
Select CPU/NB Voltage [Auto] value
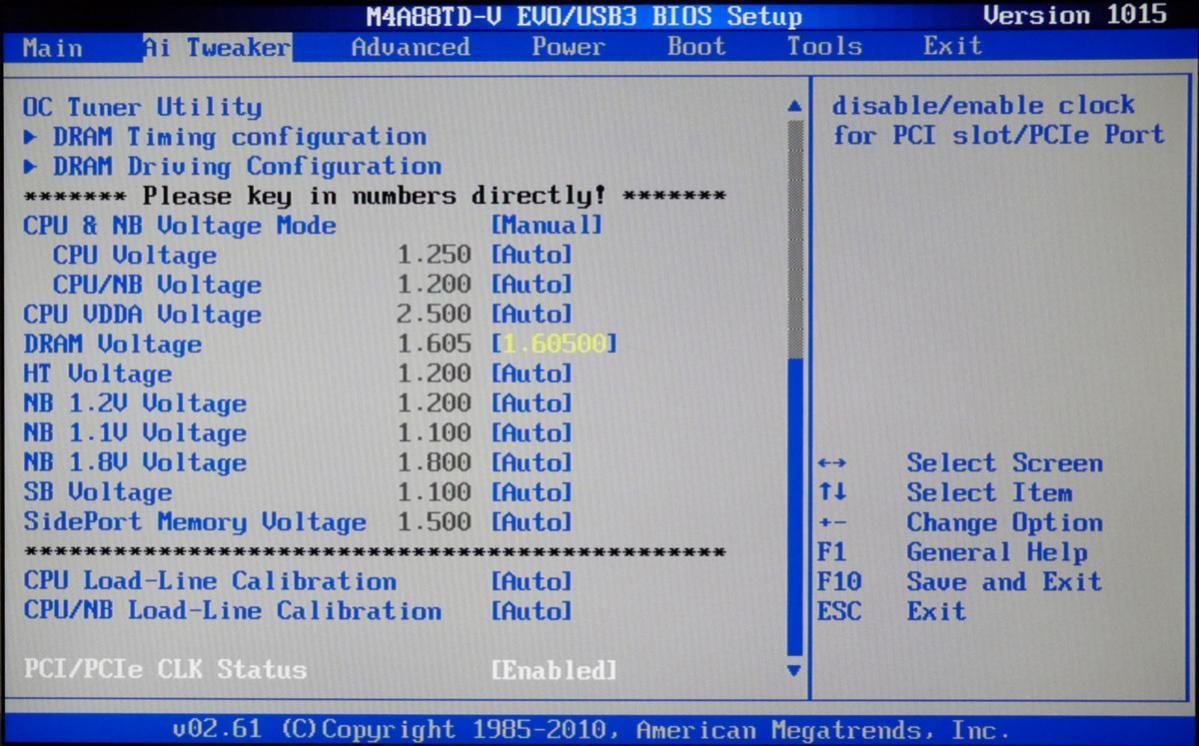coord(531,284)
